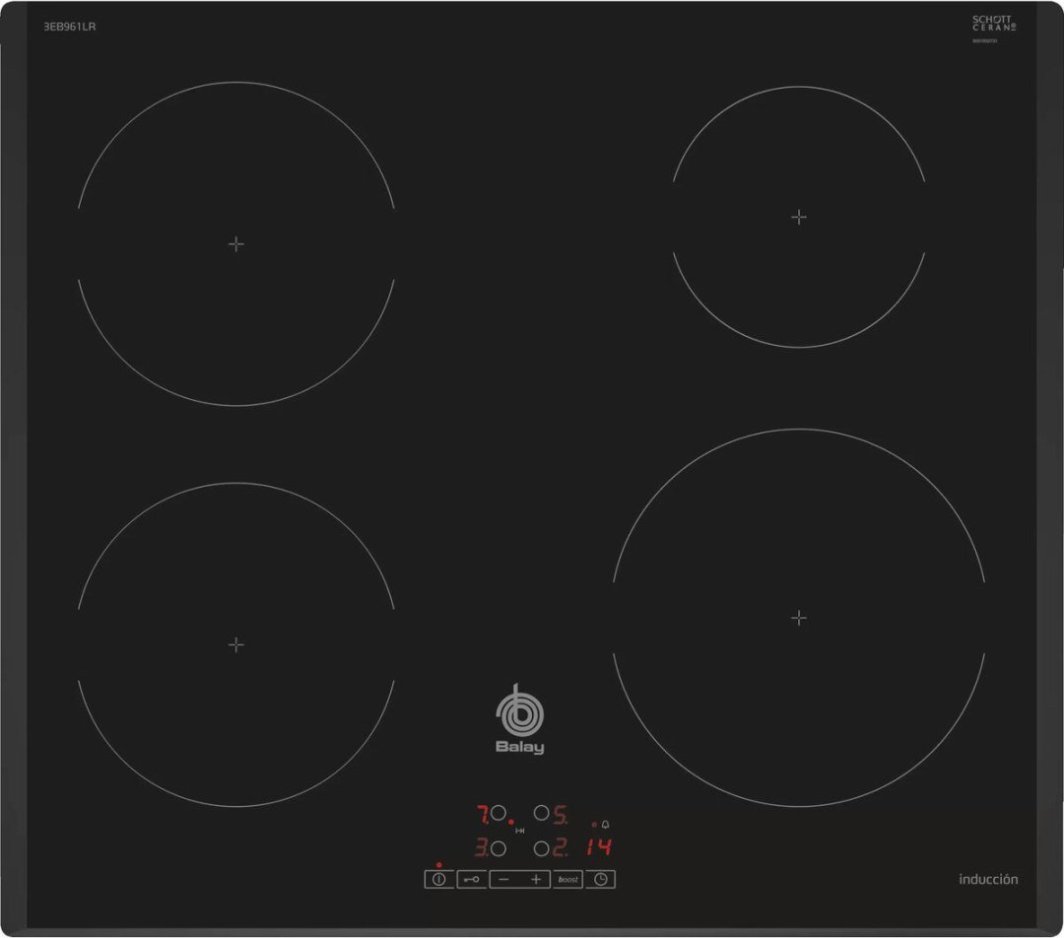1064x938 pixels.
Task: Tap the main power on/off key
Action: (439, 880)
